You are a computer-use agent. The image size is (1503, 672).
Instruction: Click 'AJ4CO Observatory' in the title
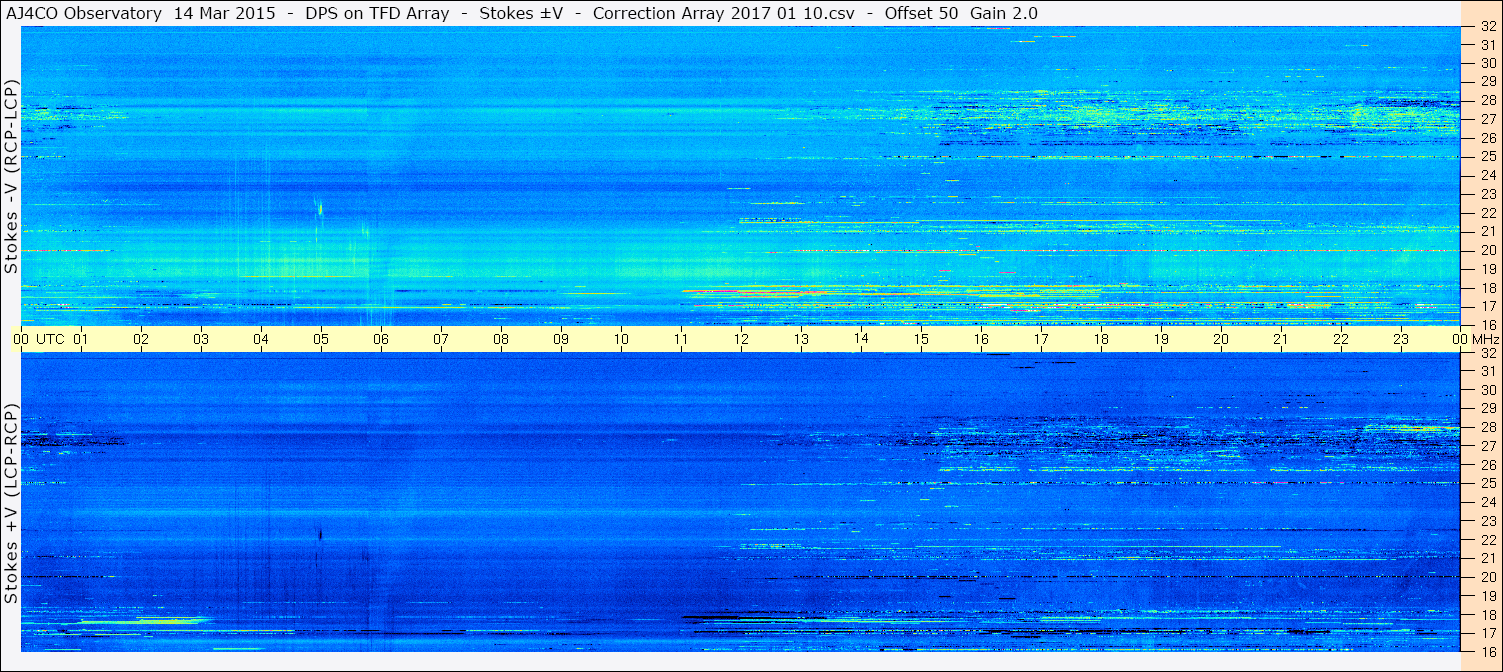(84, 13)
